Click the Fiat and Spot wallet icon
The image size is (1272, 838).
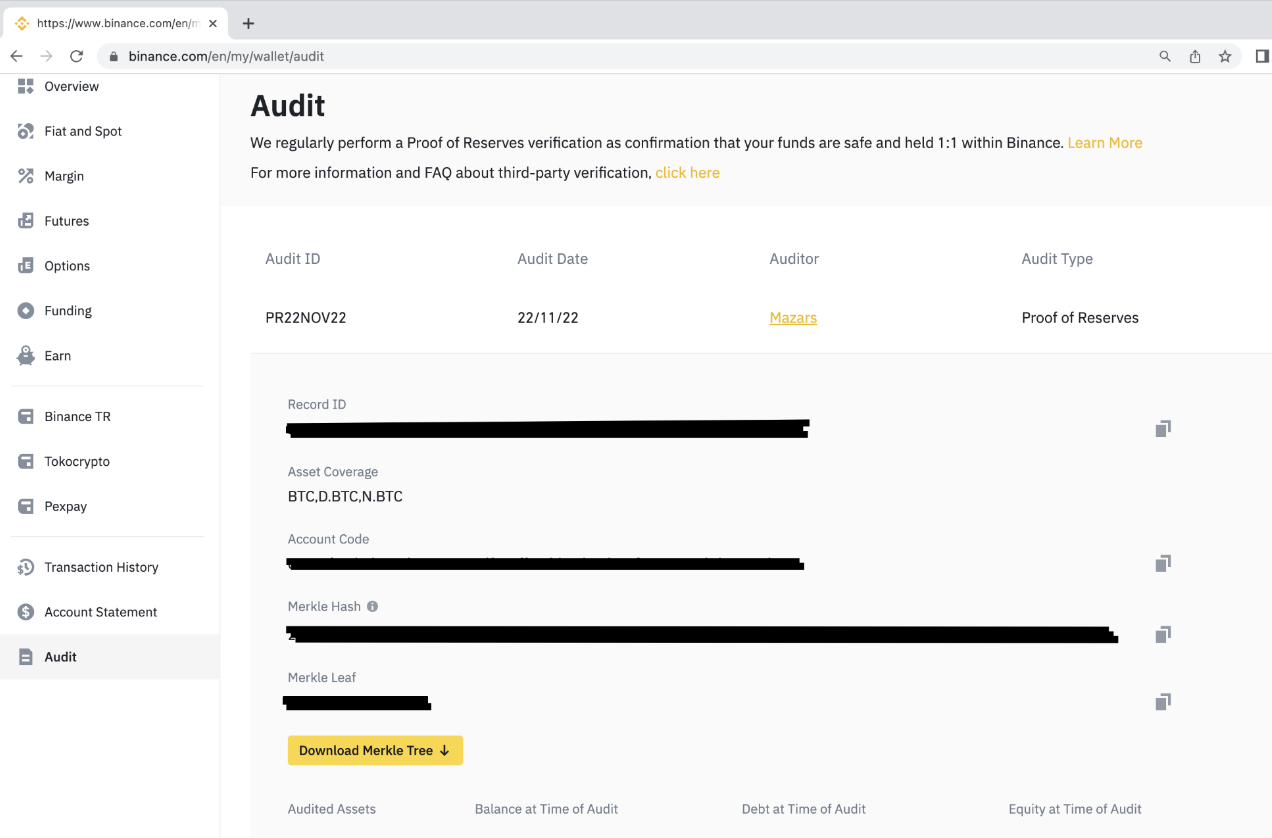pyautogui.click(x=26, y=131)
